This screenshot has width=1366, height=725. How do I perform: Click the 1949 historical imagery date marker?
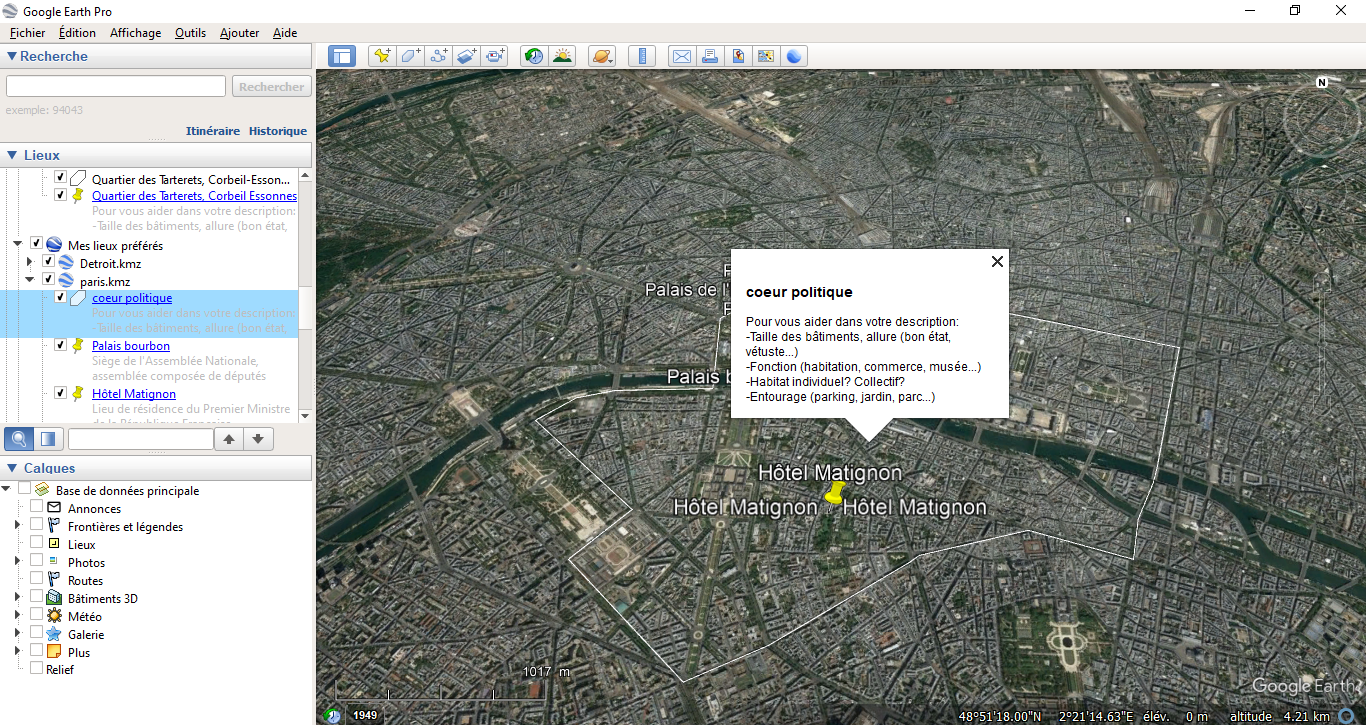pos(365,715)
